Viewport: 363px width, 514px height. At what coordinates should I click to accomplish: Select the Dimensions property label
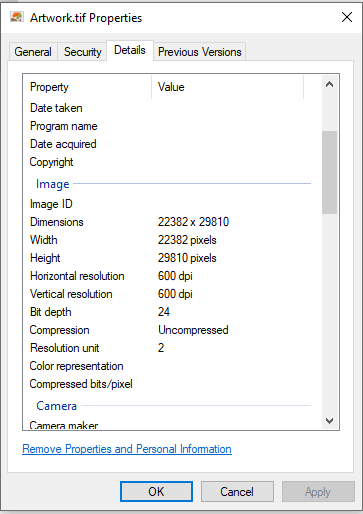click(x=57, y=222)
